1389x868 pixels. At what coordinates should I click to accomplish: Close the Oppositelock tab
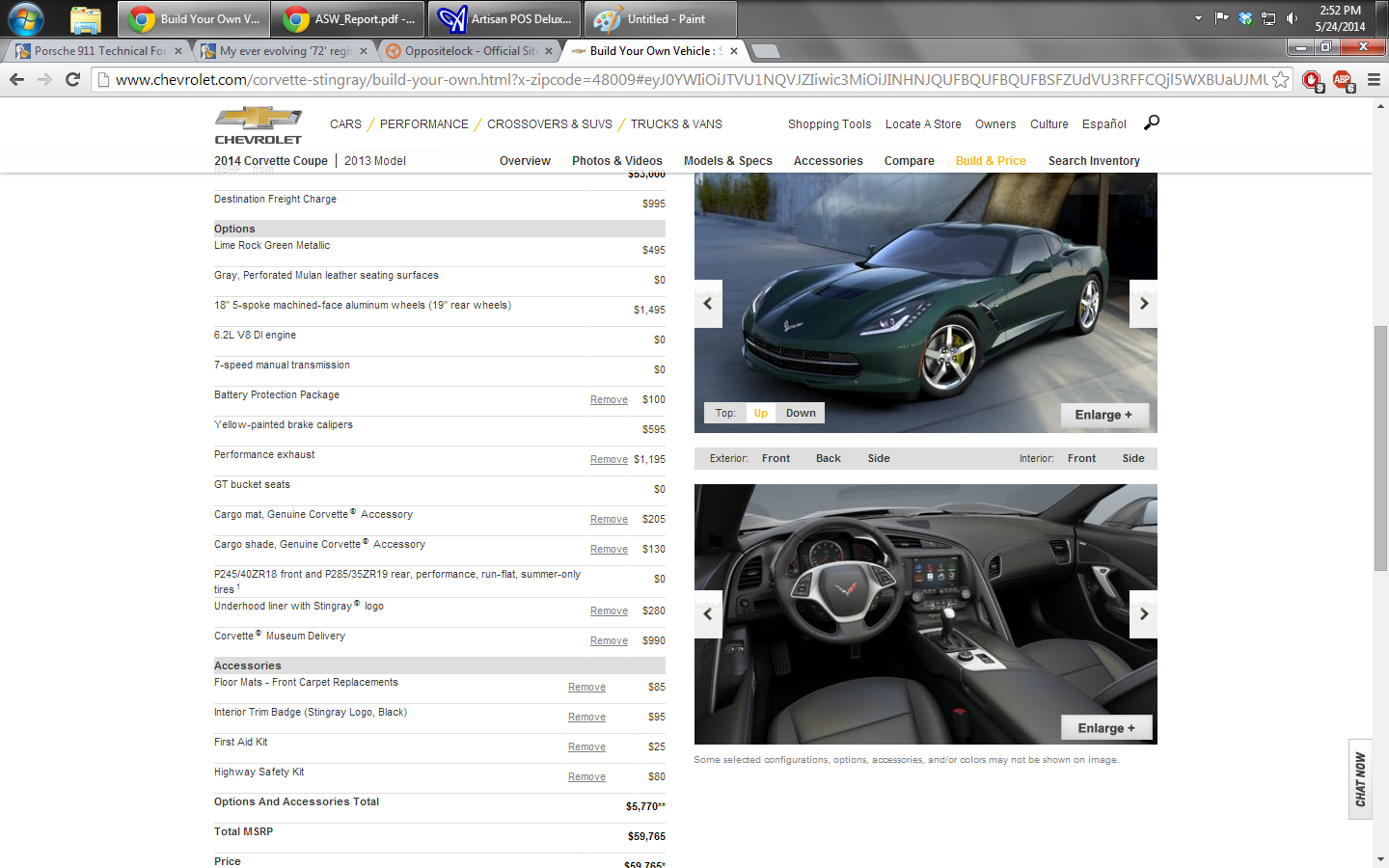pyautogui.click(x=549, y=51)
